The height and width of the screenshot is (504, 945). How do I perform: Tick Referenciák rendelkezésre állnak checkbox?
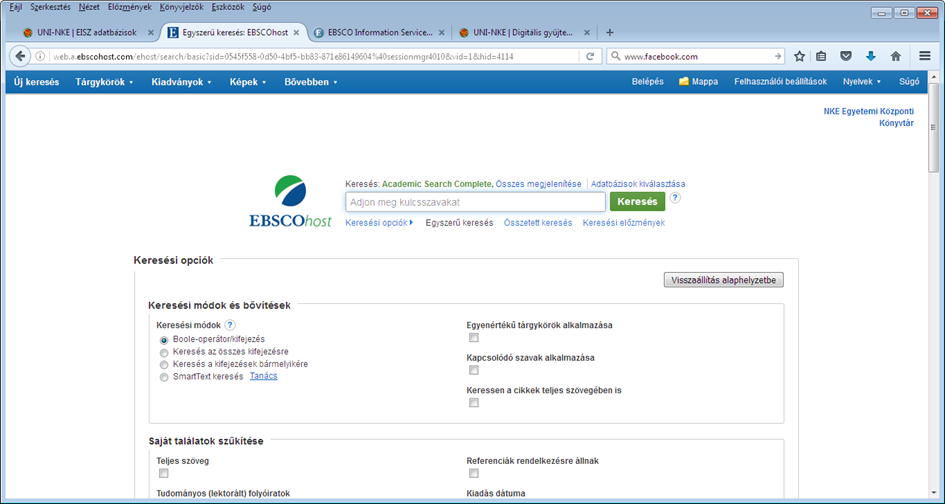474,473
